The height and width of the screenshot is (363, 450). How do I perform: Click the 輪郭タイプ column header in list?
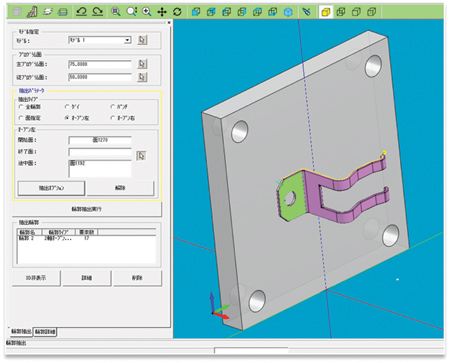coord(59,232)
